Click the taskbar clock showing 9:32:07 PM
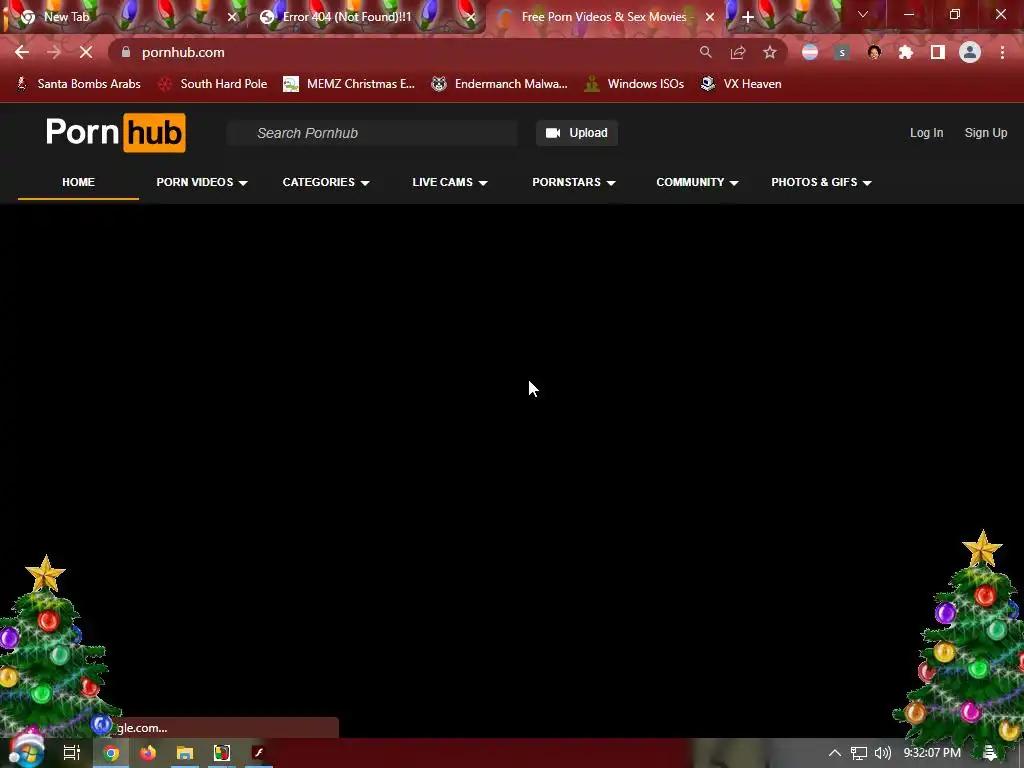Viewport: 1024px width, 768px height. tap(932, 753)
